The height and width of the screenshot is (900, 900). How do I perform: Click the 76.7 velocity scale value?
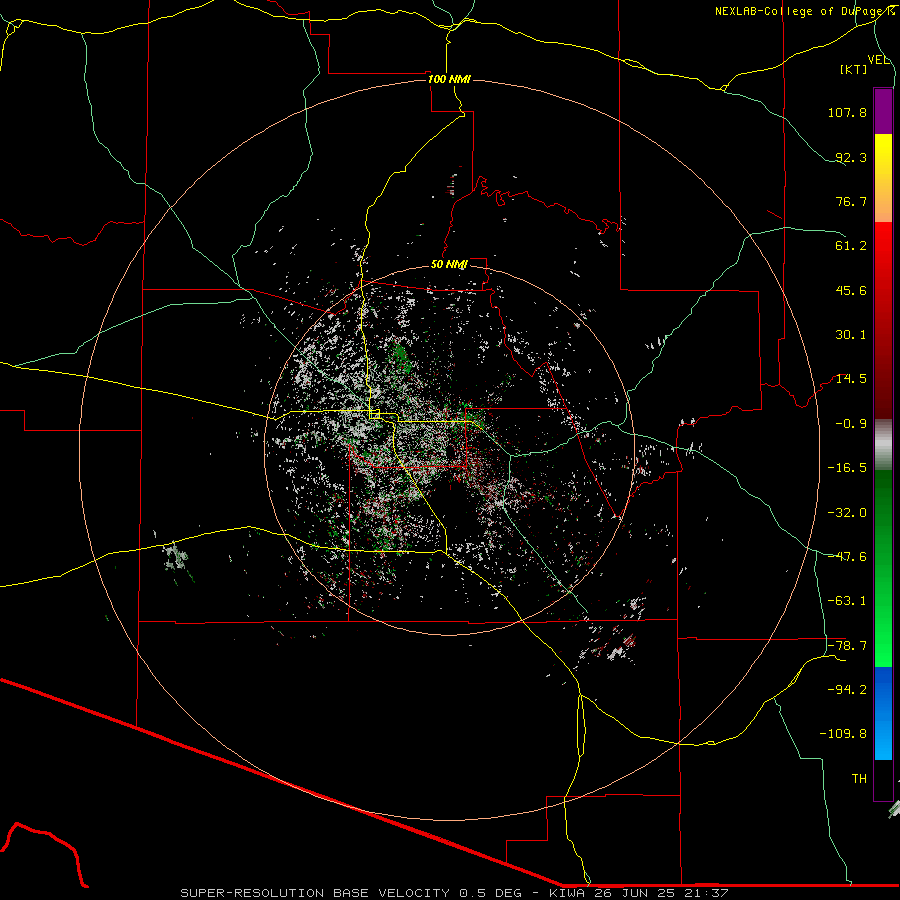click(x=851, y=201)
